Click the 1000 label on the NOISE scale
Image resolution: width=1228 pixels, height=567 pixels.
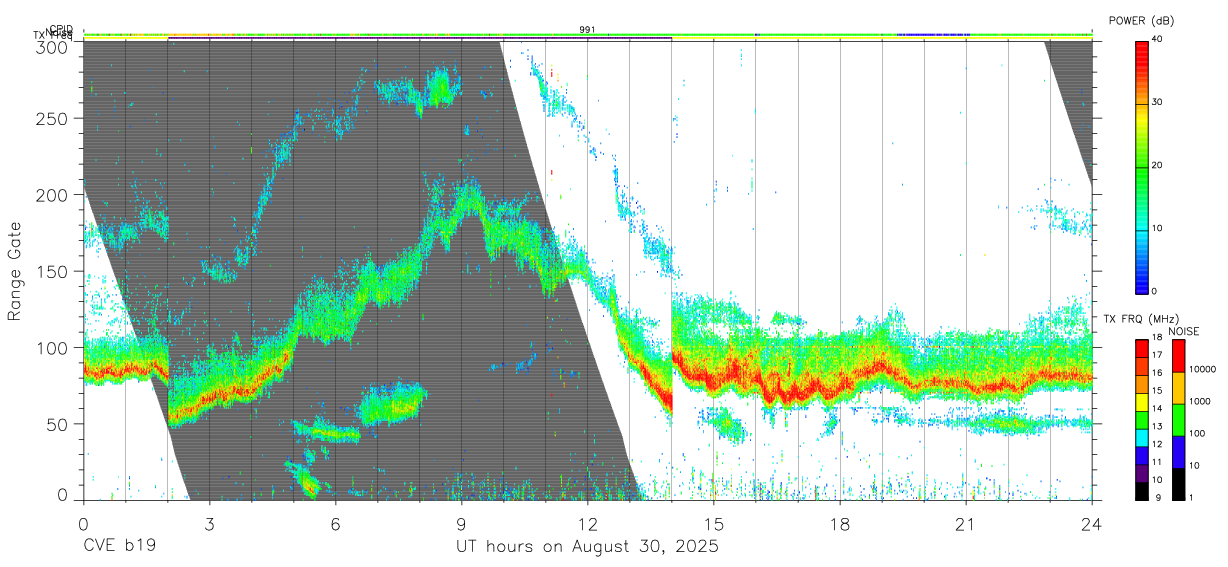click(1200, 403)
